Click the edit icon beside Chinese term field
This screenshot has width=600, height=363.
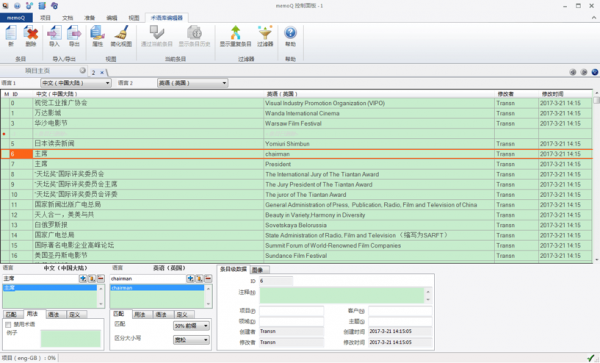coord(92,278)
